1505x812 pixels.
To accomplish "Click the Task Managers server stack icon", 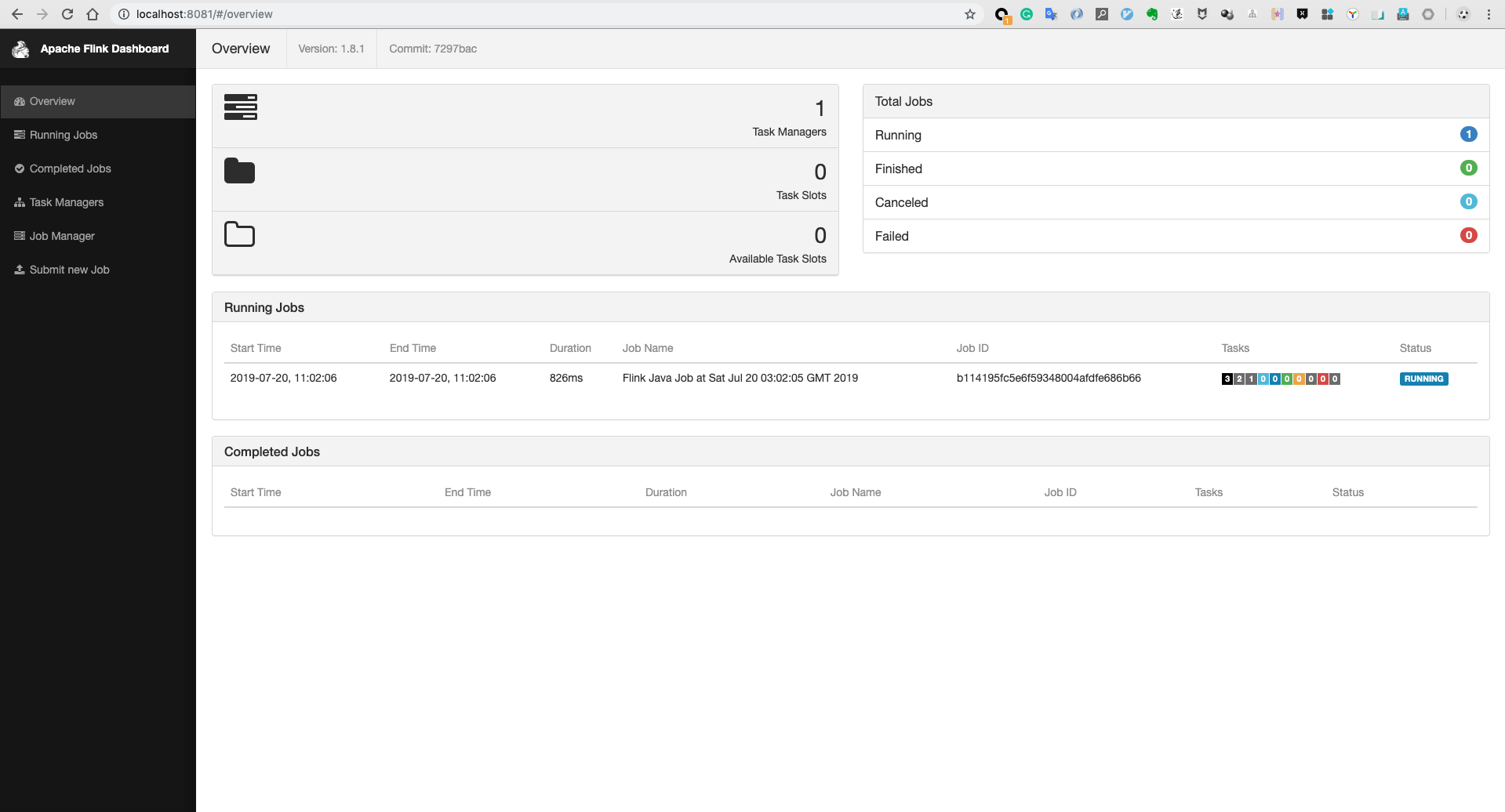I will tap(241, 107).
